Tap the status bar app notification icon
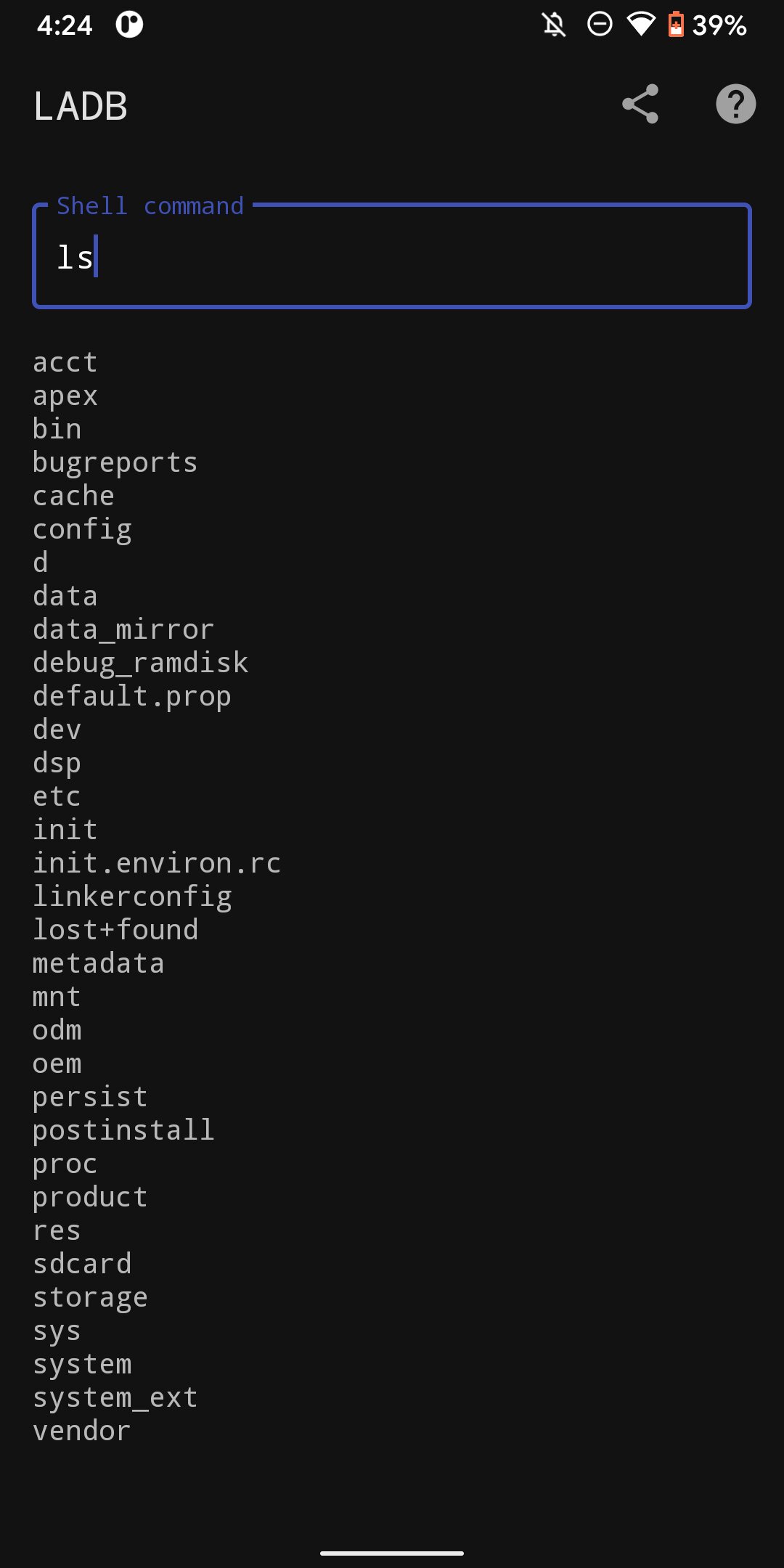The image size is (784, 1568). pos(129,25)
